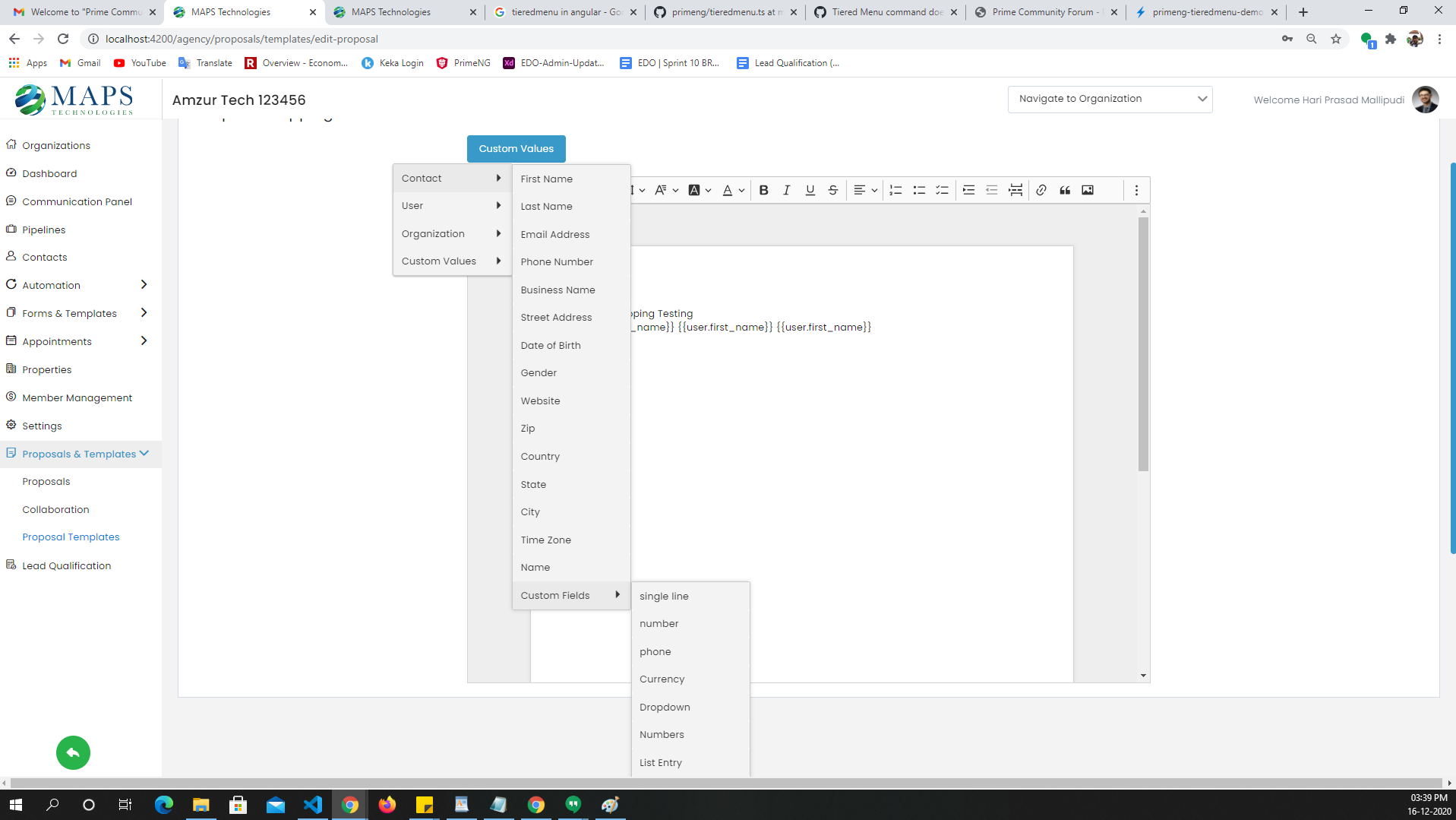Screen dimensions: 1456x820
Task: Apply bold formatting in the editor toolbar
Action: 763,190
